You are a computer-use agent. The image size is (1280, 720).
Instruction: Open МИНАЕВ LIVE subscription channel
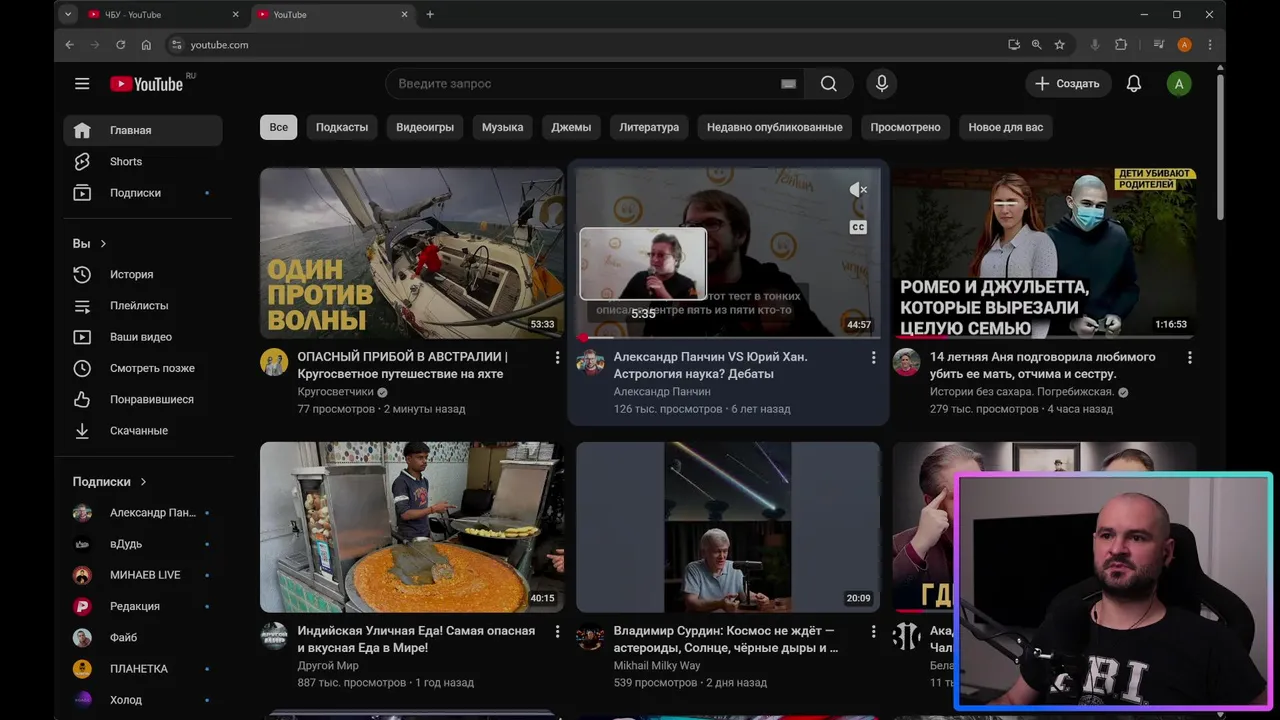pyautogui.click(x=143, y=575)
